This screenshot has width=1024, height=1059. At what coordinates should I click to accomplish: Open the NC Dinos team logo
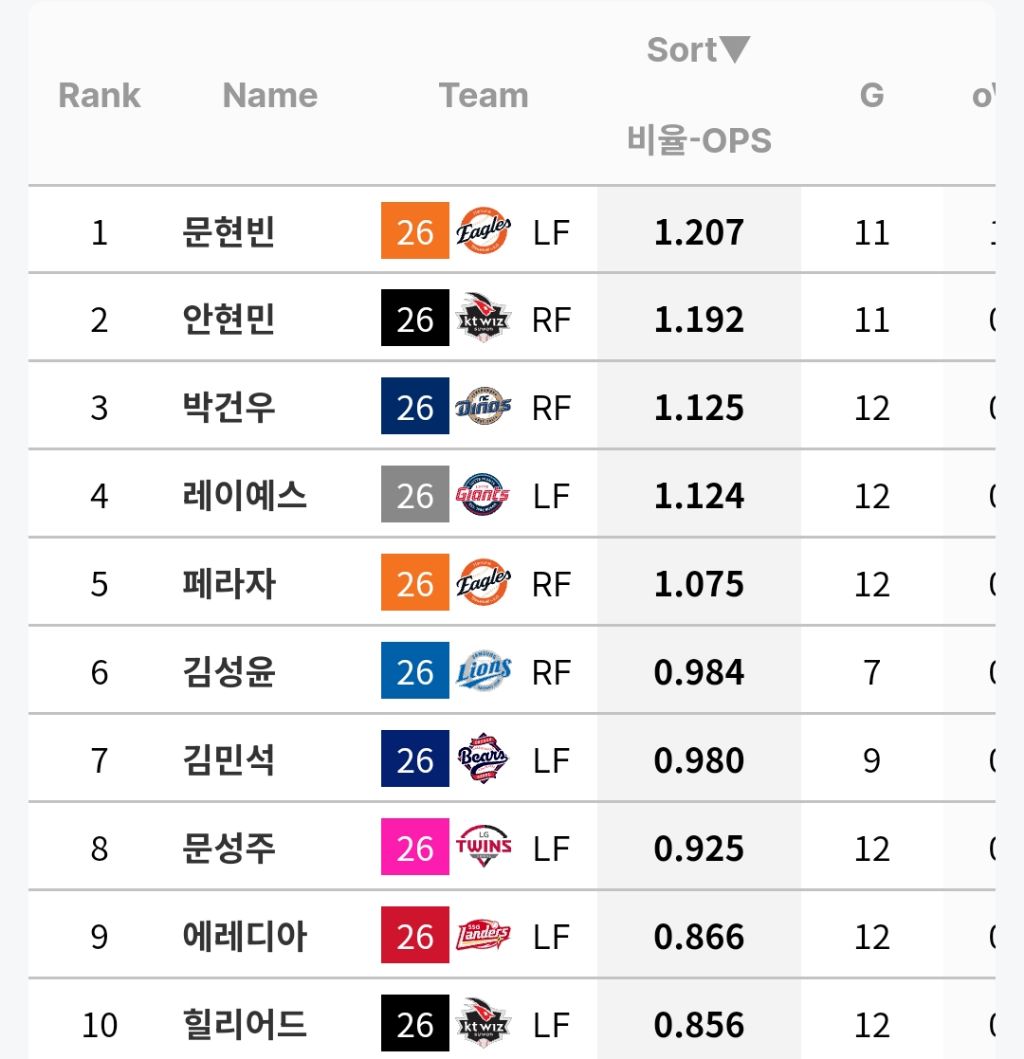(x=483, y=407)
